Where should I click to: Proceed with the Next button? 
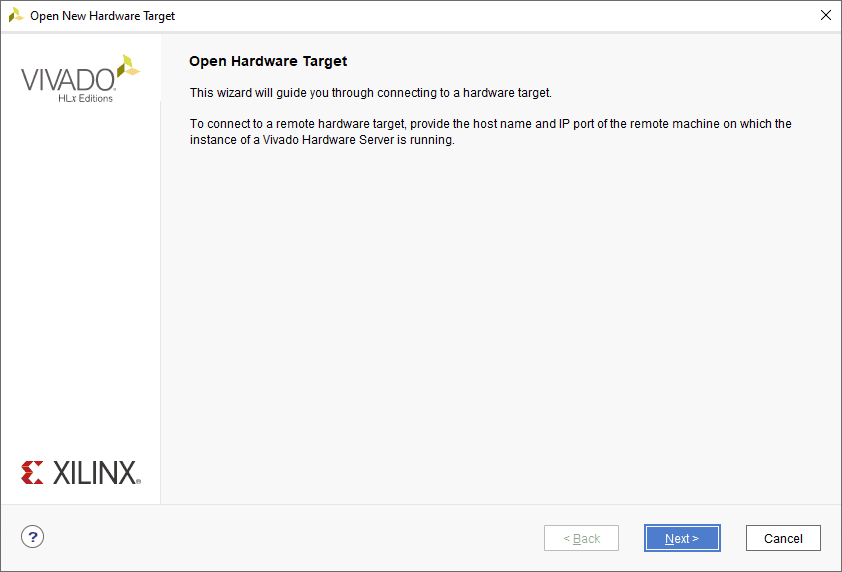[682, 538]
